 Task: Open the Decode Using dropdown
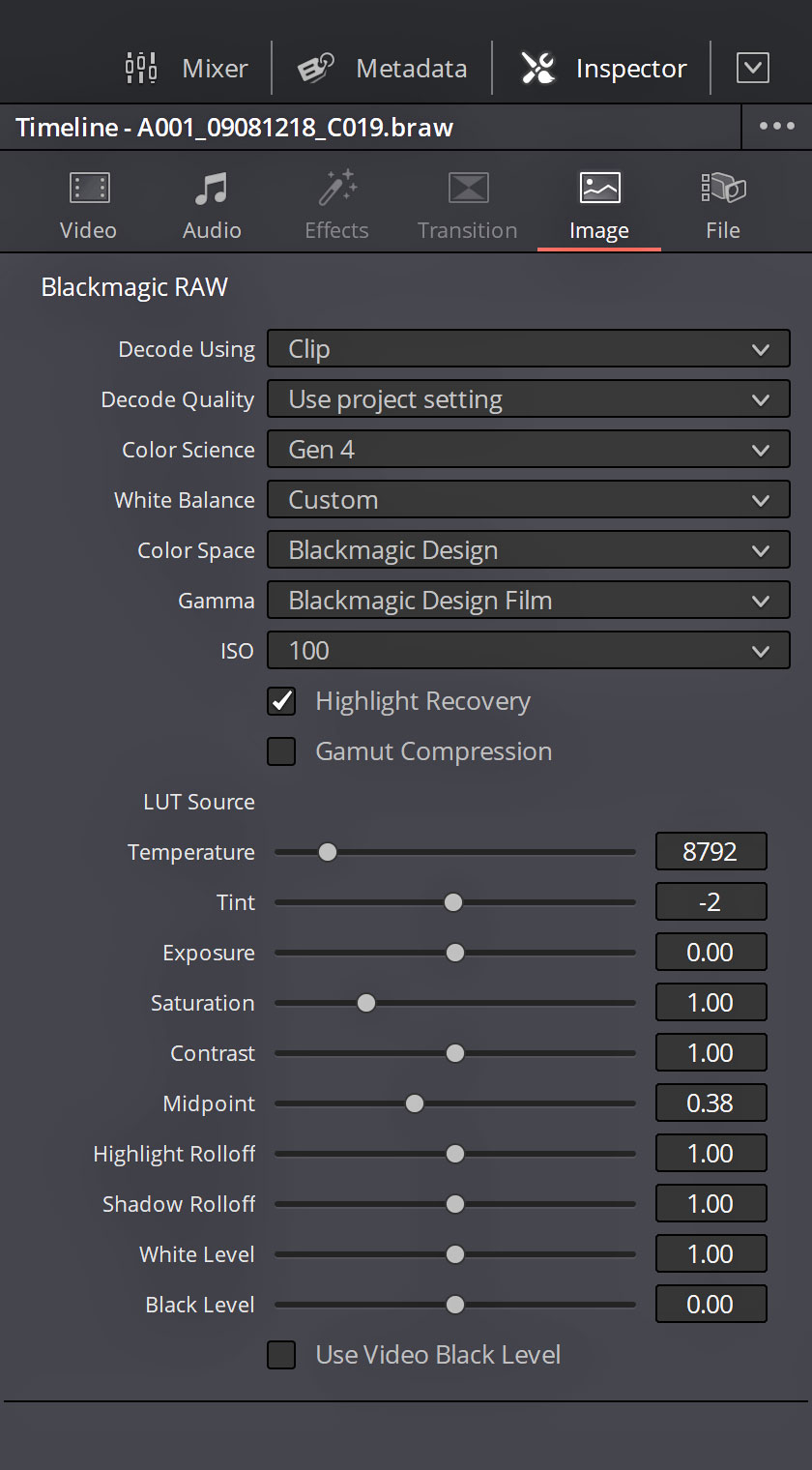tap(528, 349)
